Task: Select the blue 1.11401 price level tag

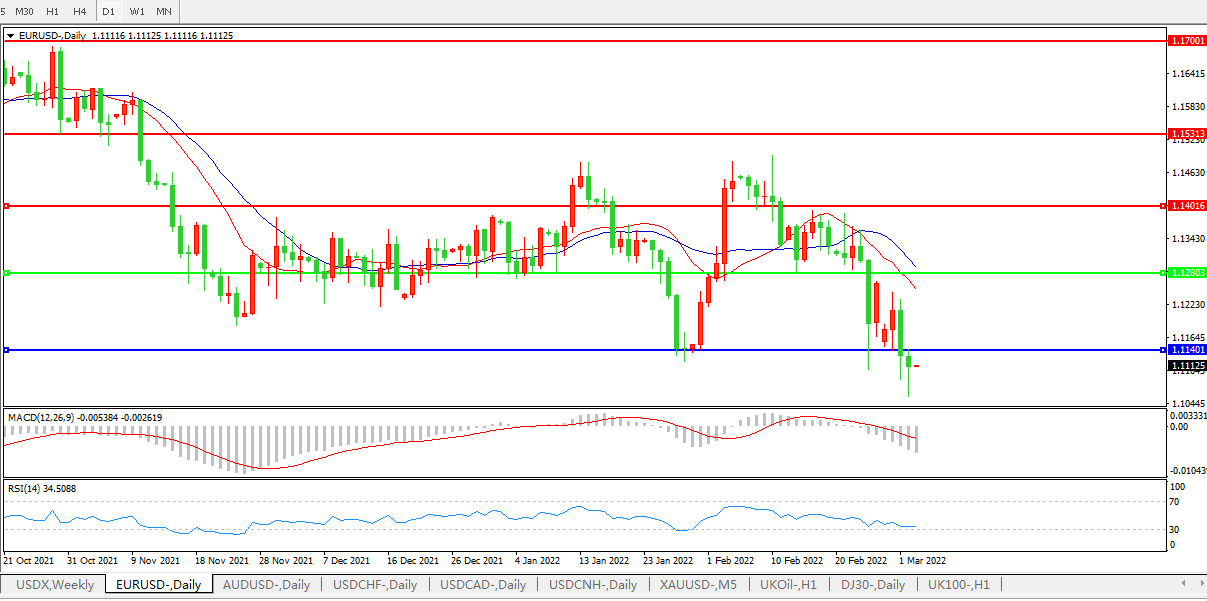Action: [1187, 350]
